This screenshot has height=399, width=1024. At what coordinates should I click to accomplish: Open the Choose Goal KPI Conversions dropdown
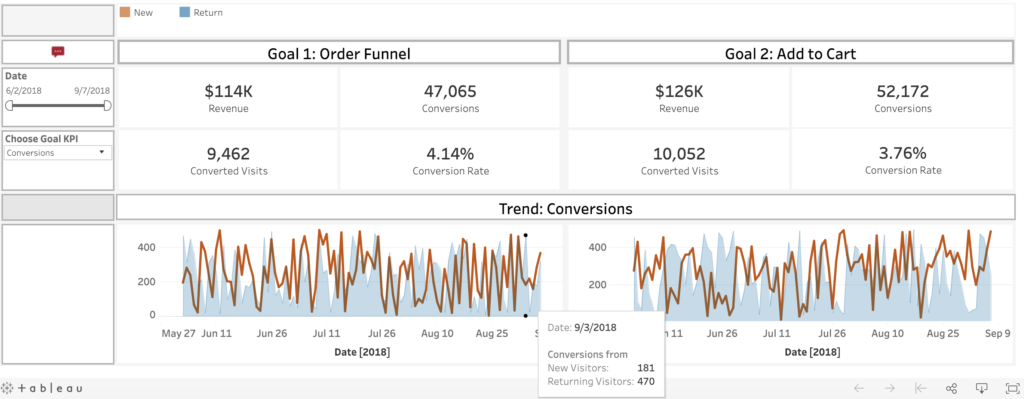57,153
